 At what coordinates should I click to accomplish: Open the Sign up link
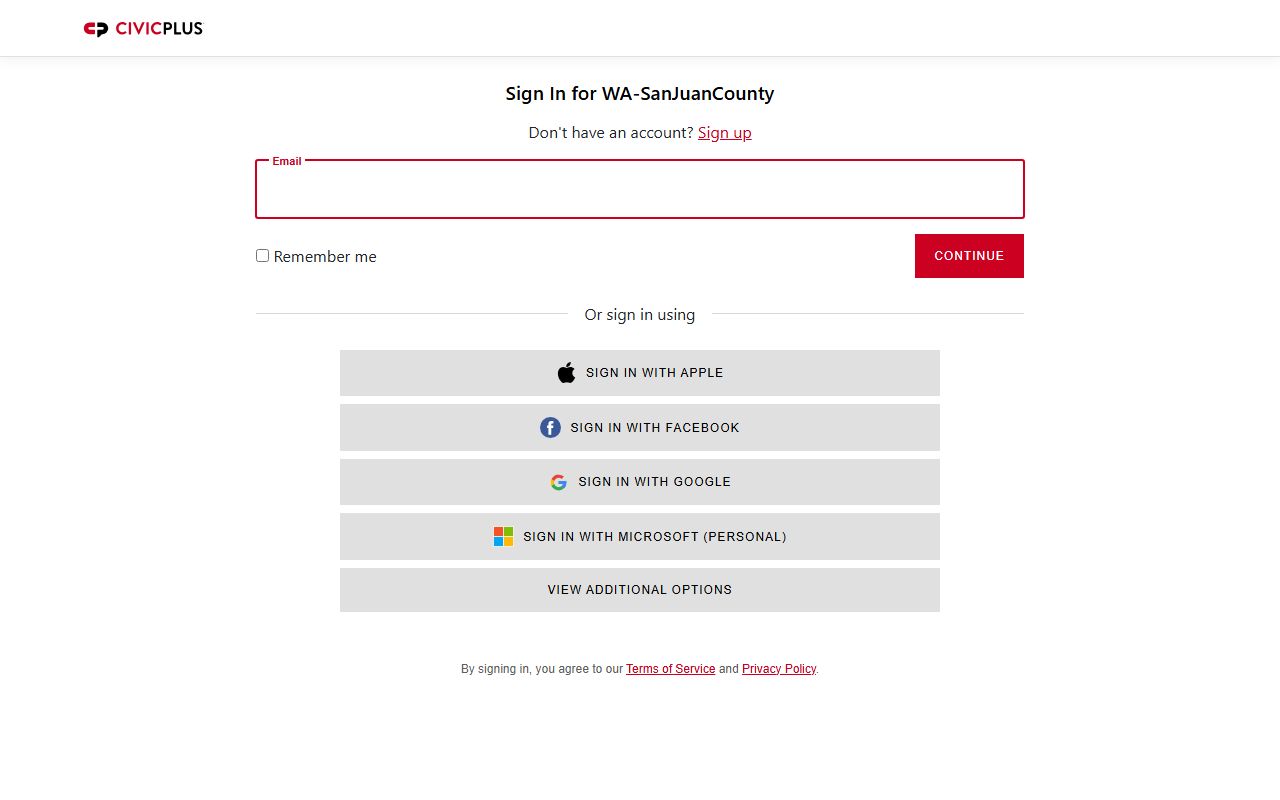click(724, 133)
